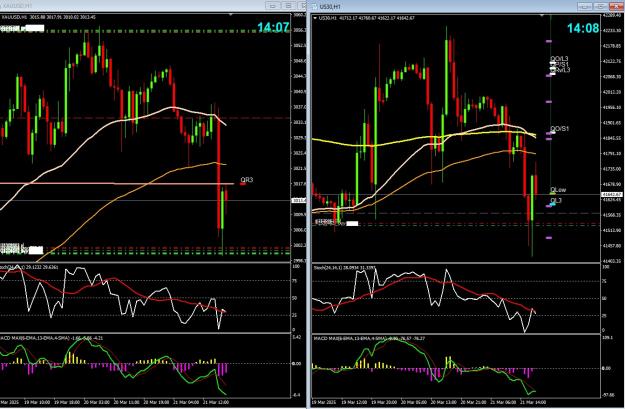Screen dimensions: 625x409
Task: Click the Stoch indicator label in XAUUSD window
Action: tap(29, 267)
